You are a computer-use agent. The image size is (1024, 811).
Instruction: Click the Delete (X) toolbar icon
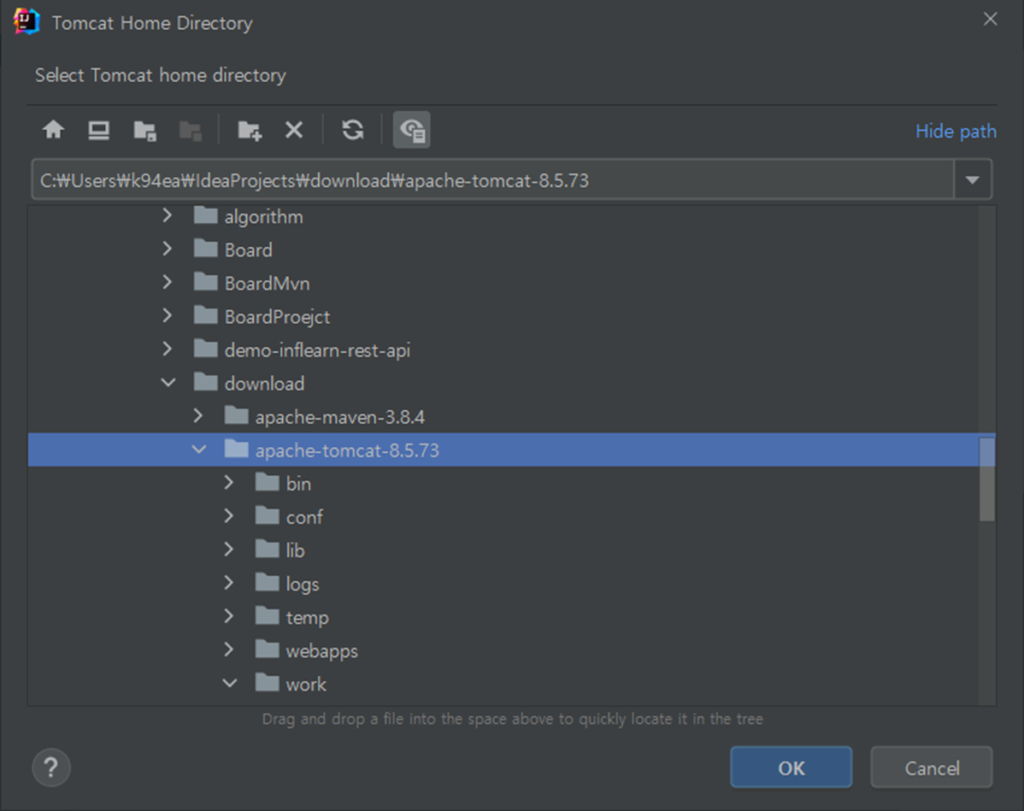tap(294, 130)
